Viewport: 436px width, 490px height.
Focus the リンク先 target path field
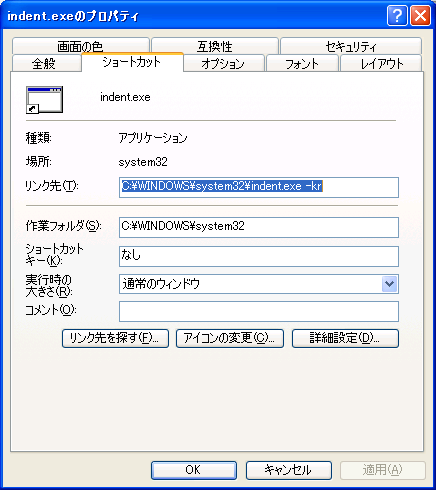[259, 187]
